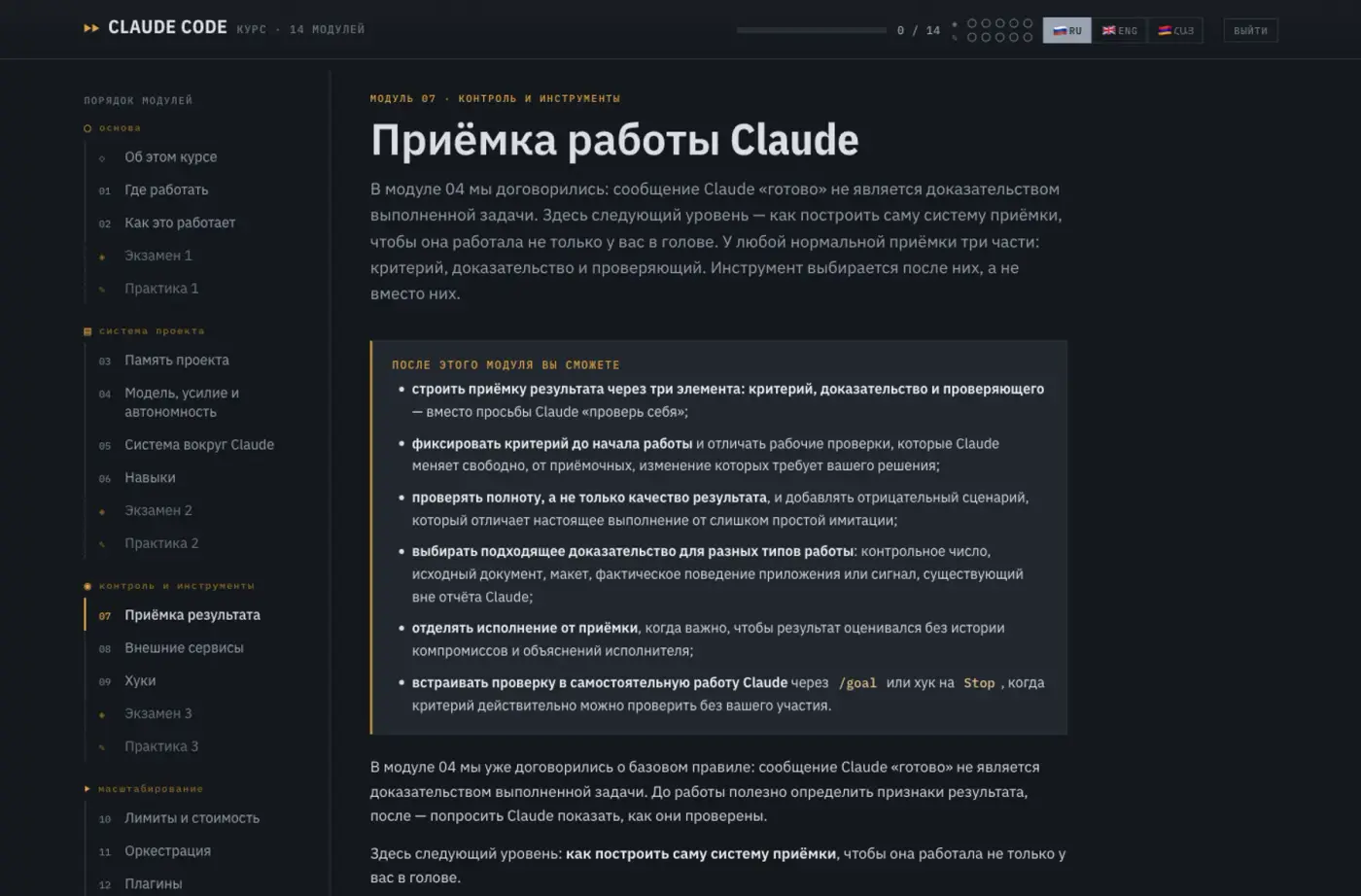
Task: Click bold text 'как построить саму систему приёмки'
Action: [x=701, y=853]
